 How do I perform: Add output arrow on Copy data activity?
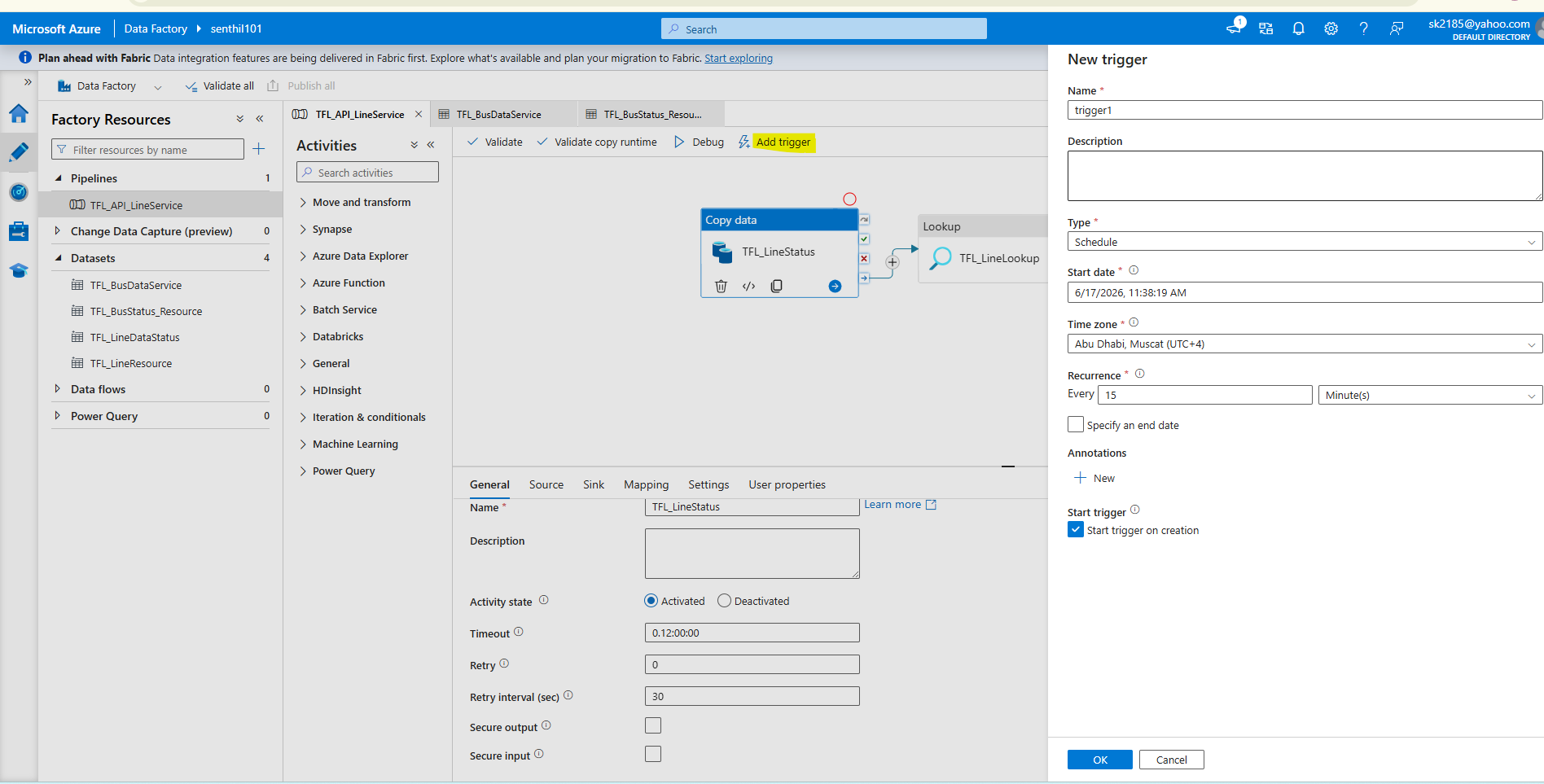pos(835,286)
